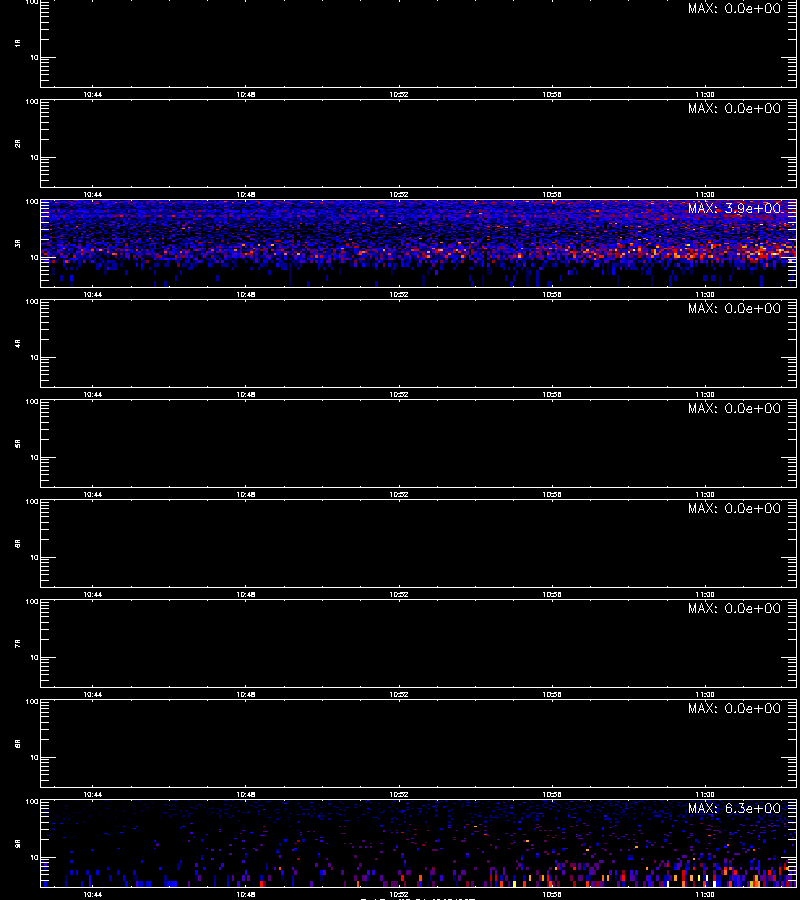Click the 10:48 time tick under panel 1R
800x900 pixels.
(x=246, y=95)
